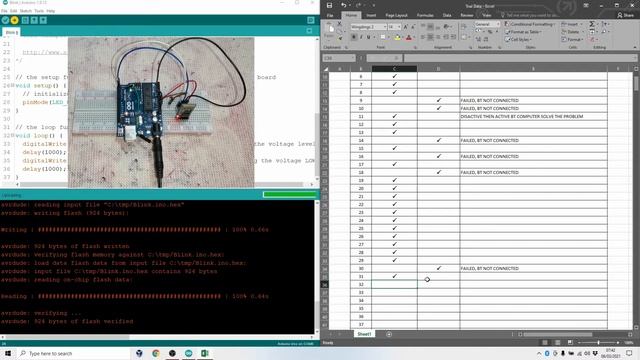640x360 pixels.
Task: Click the Borders icon in Excel
Action: pyautogui.click(x=383, y=37)
